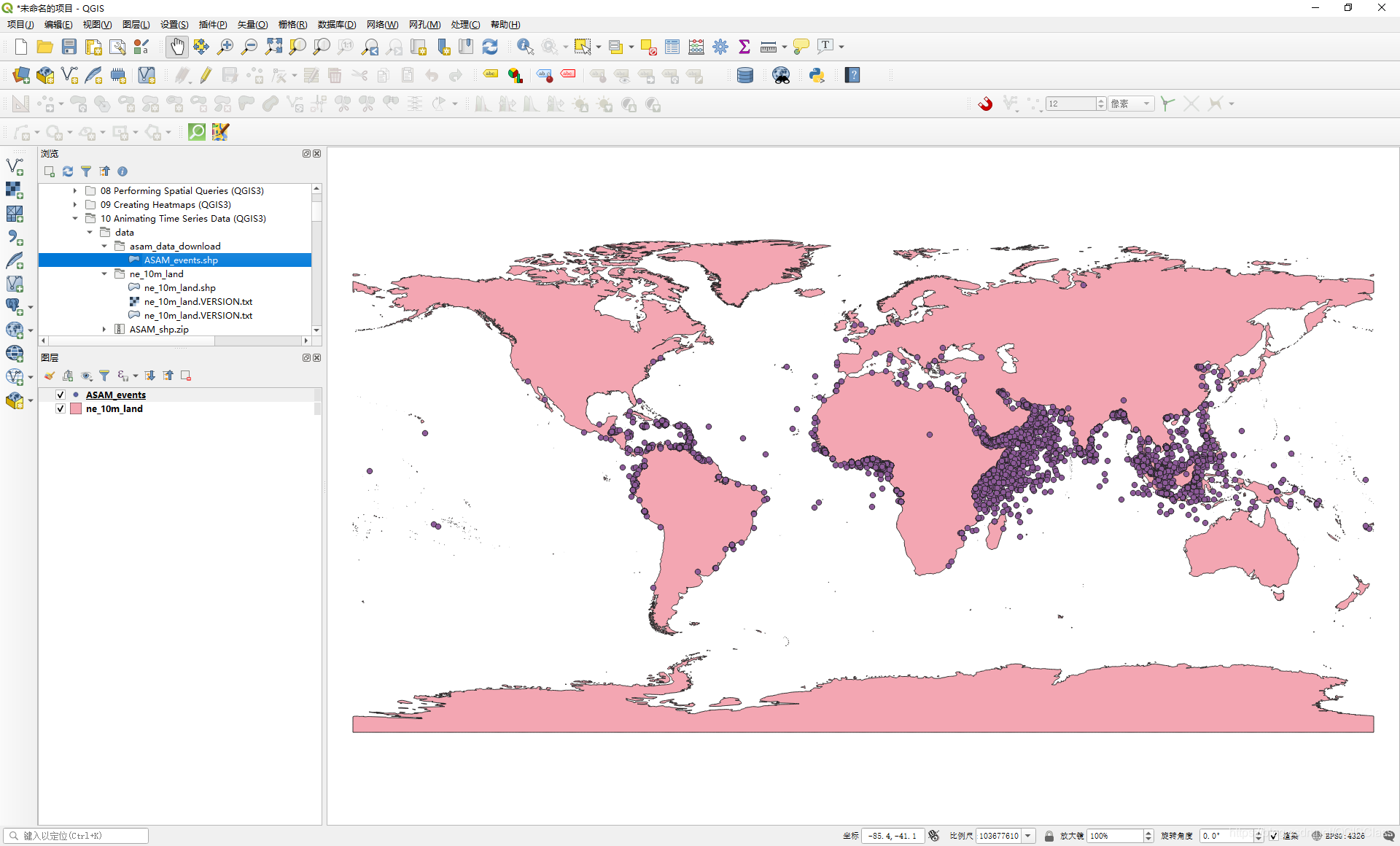Open the 图层 menu
1400x846 pixels.
(136, 24)
